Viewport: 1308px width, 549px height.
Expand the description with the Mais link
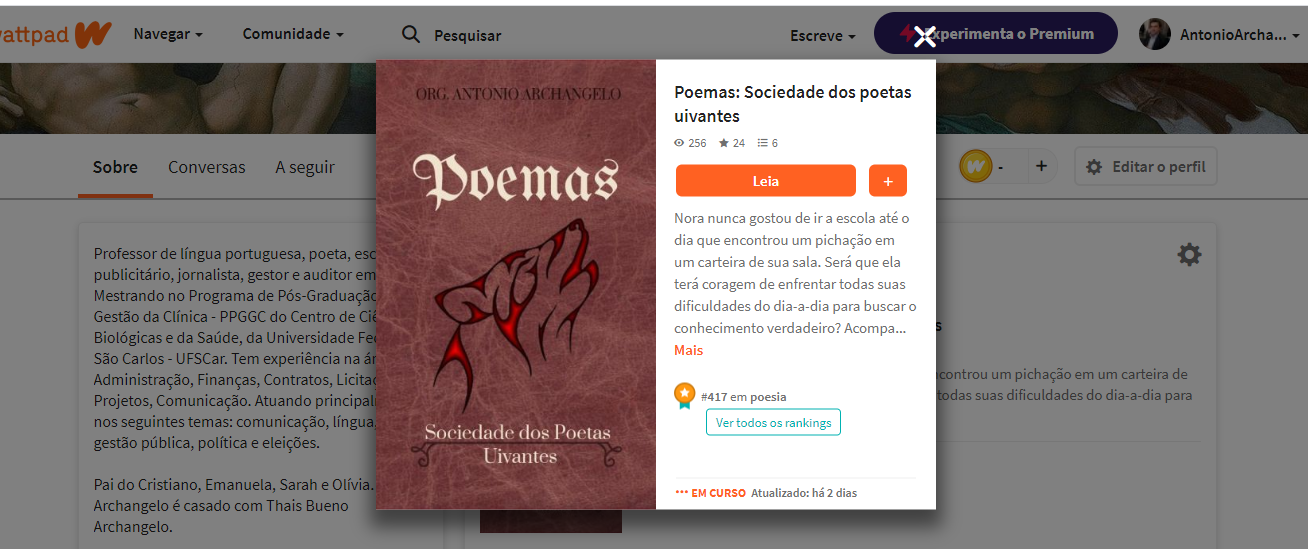688,350
